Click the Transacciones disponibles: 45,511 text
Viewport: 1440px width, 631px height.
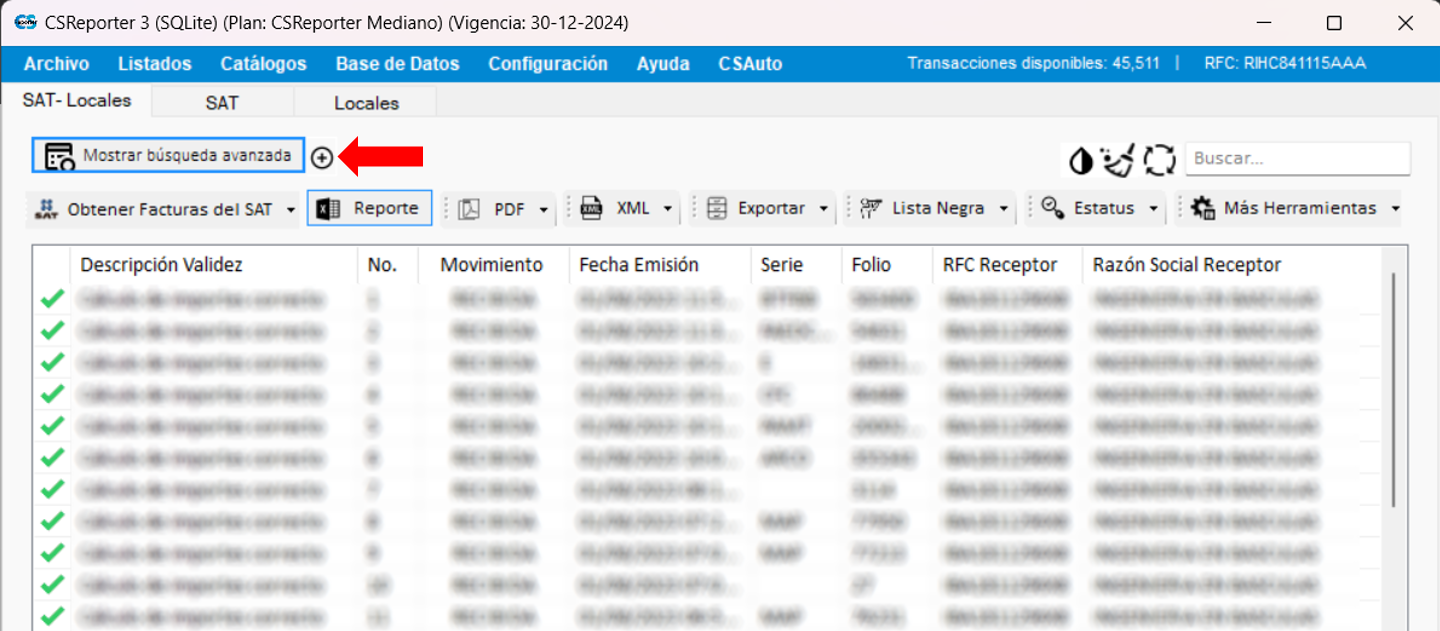coord(1033,63)
